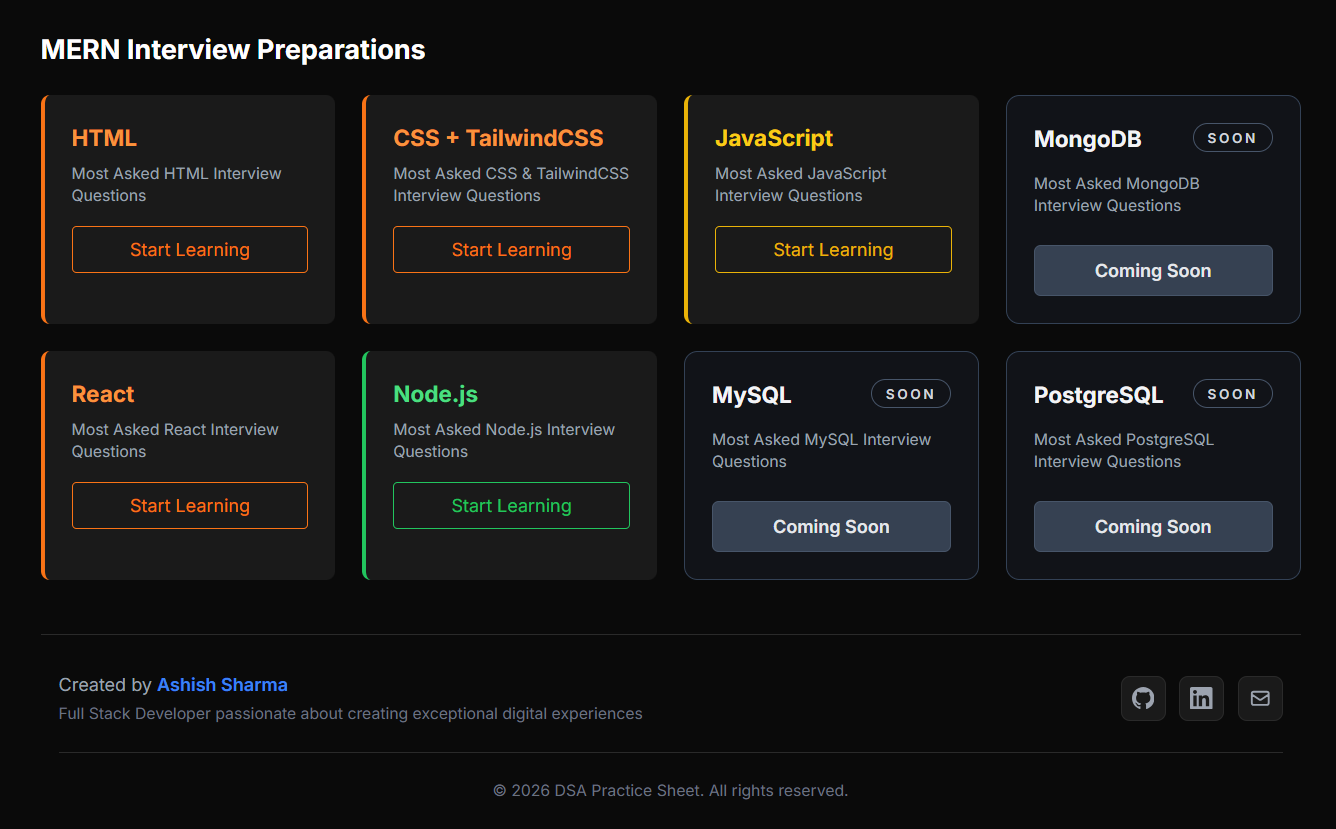Open the Ashish Sharma author link
Screen dimensions: 1336x829
(222, 685)
